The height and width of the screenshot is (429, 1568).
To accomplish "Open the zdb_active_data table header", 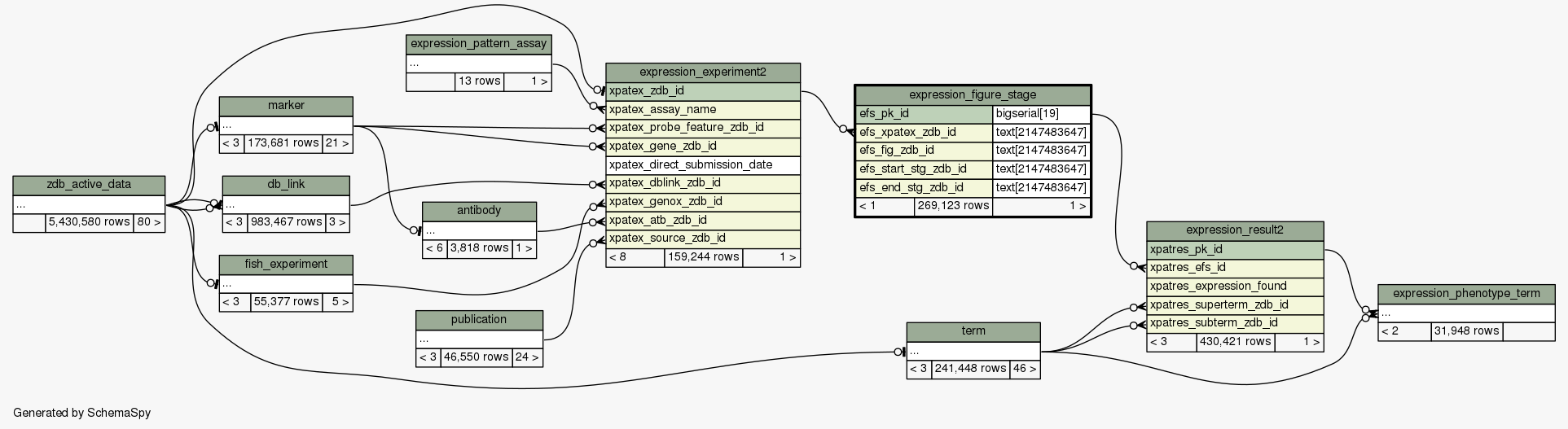I will 89,185.
